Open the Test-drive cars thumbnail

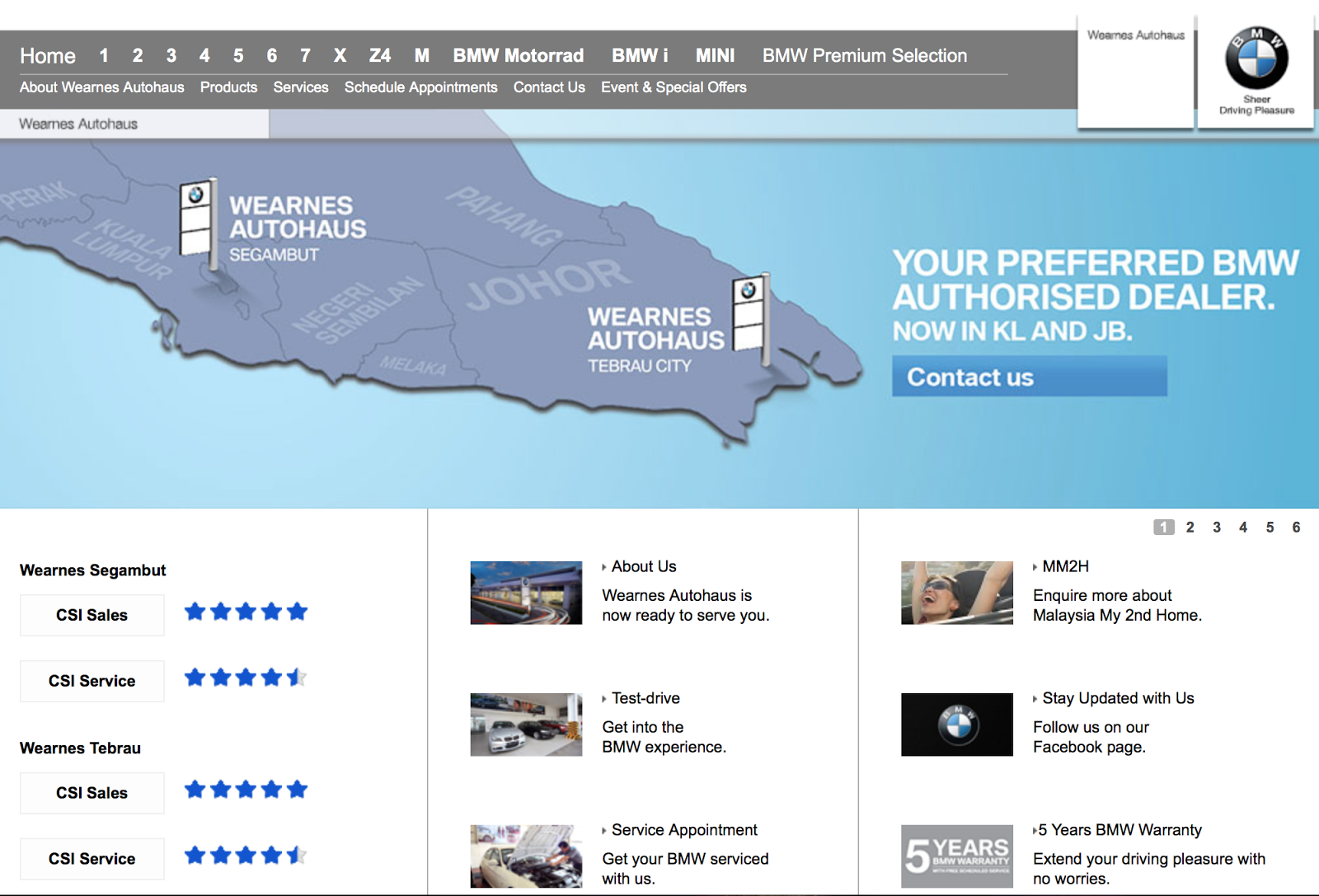pyautogui.click(x=526, y=725)
